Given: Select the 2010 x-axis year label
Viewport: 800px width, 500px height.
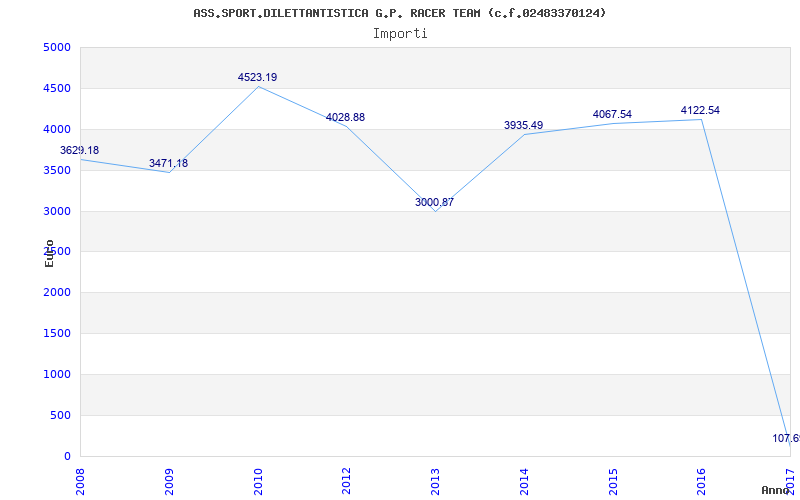Looking at the screenshot, I should [258, 482].
